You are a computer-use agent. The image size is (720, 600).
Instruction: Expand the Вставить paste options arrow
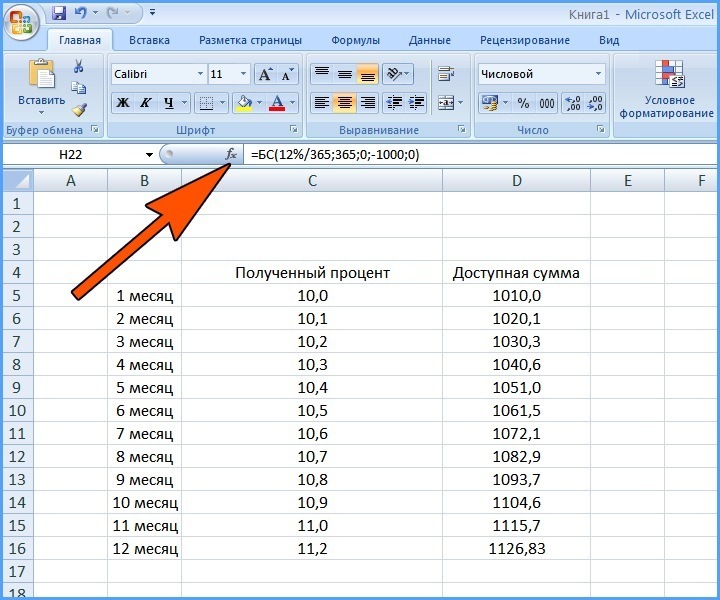pyautogui.click(x=41, y=112)
